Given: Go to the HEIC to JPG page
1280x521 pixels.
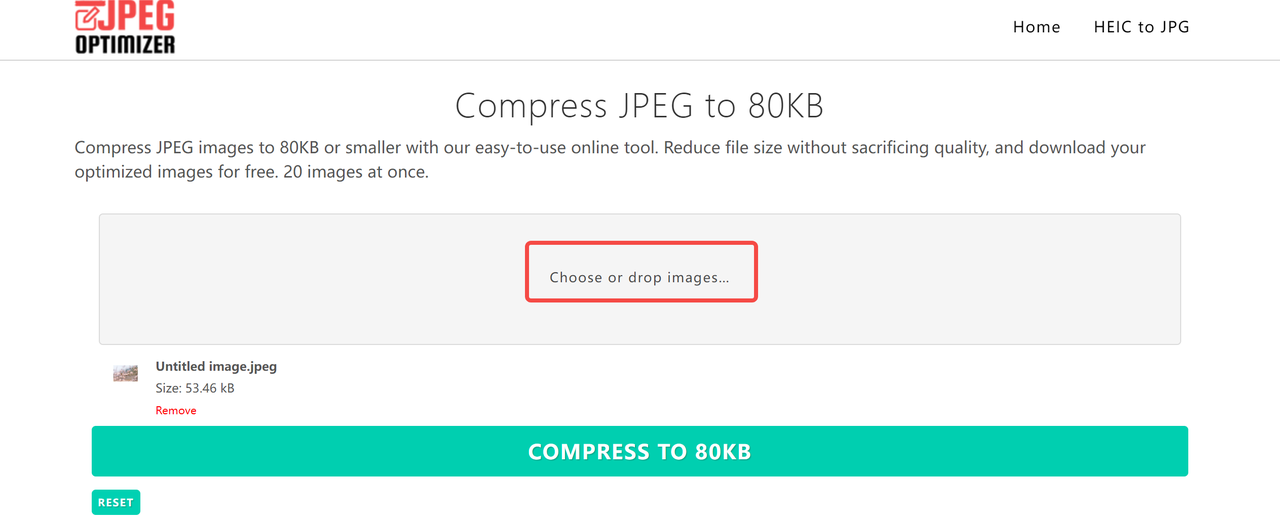Looking at the screenshot, I should click(1141, 27).
